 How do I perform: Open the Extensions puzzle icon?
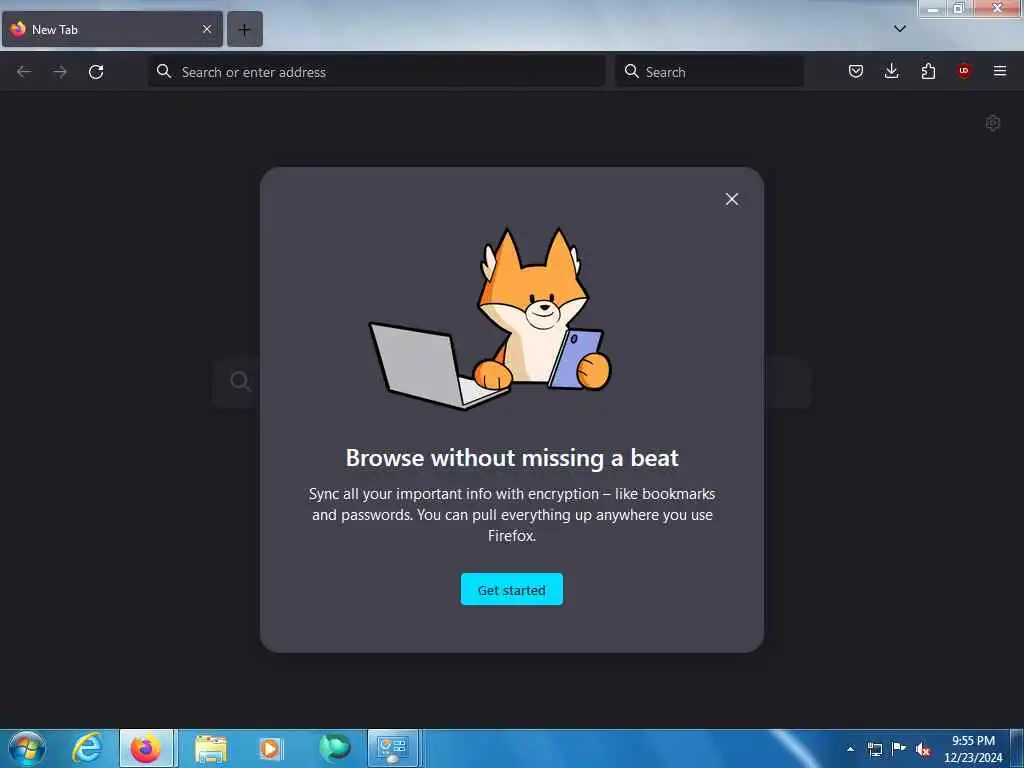(x=928, y=71)
